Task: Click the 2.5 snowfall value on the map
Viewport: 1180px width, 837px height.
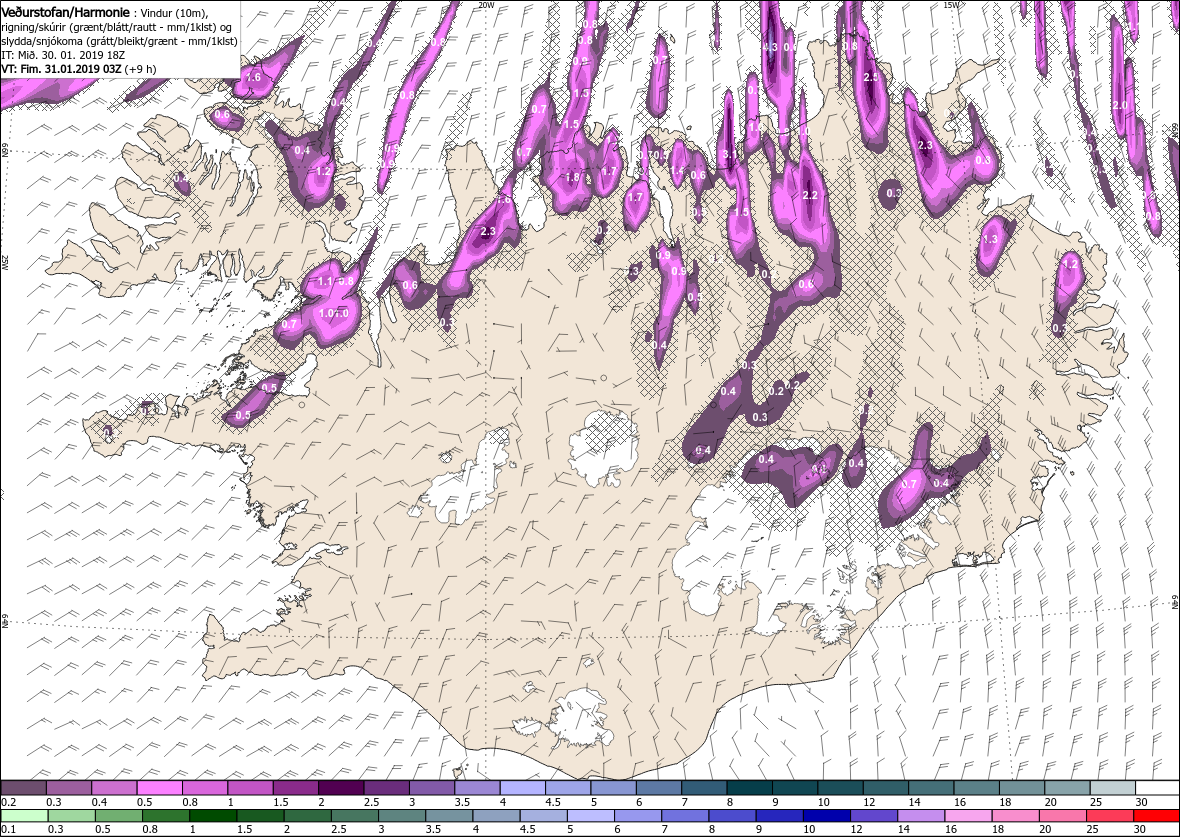Action: [x=871, y=78]
